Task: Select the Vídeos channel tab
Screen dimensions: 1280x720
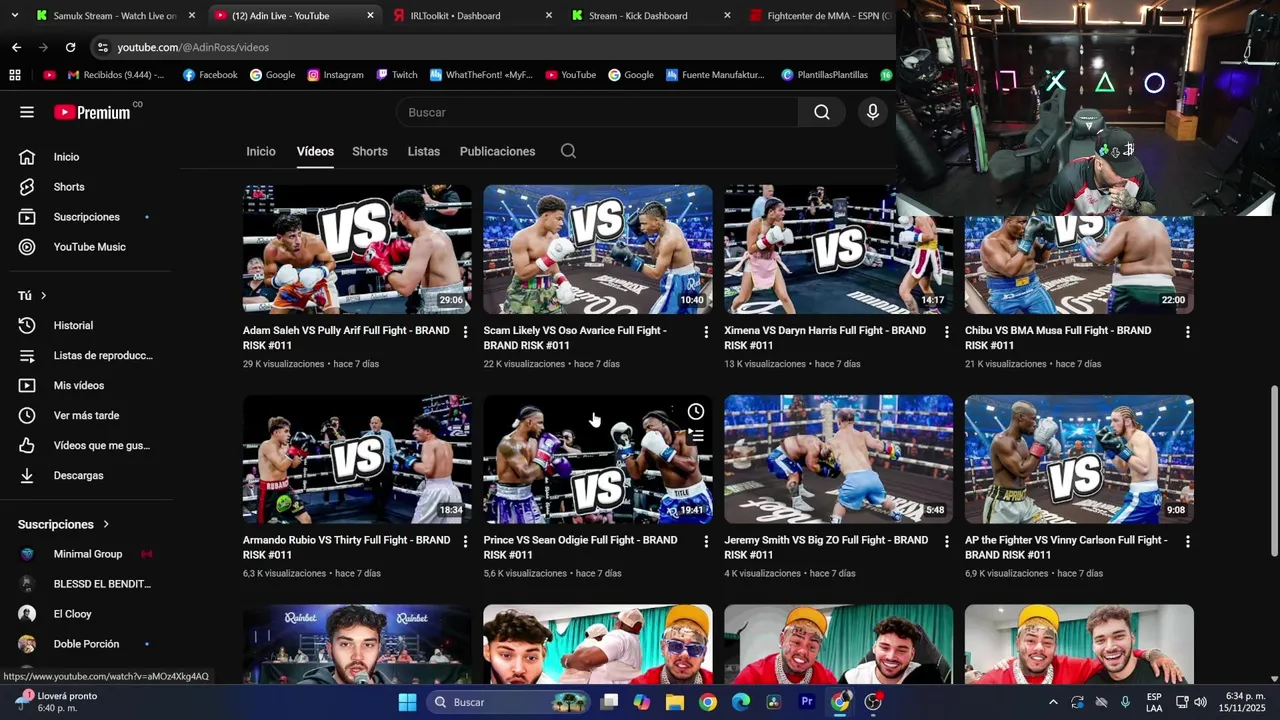Action: [x=315, y=151]
